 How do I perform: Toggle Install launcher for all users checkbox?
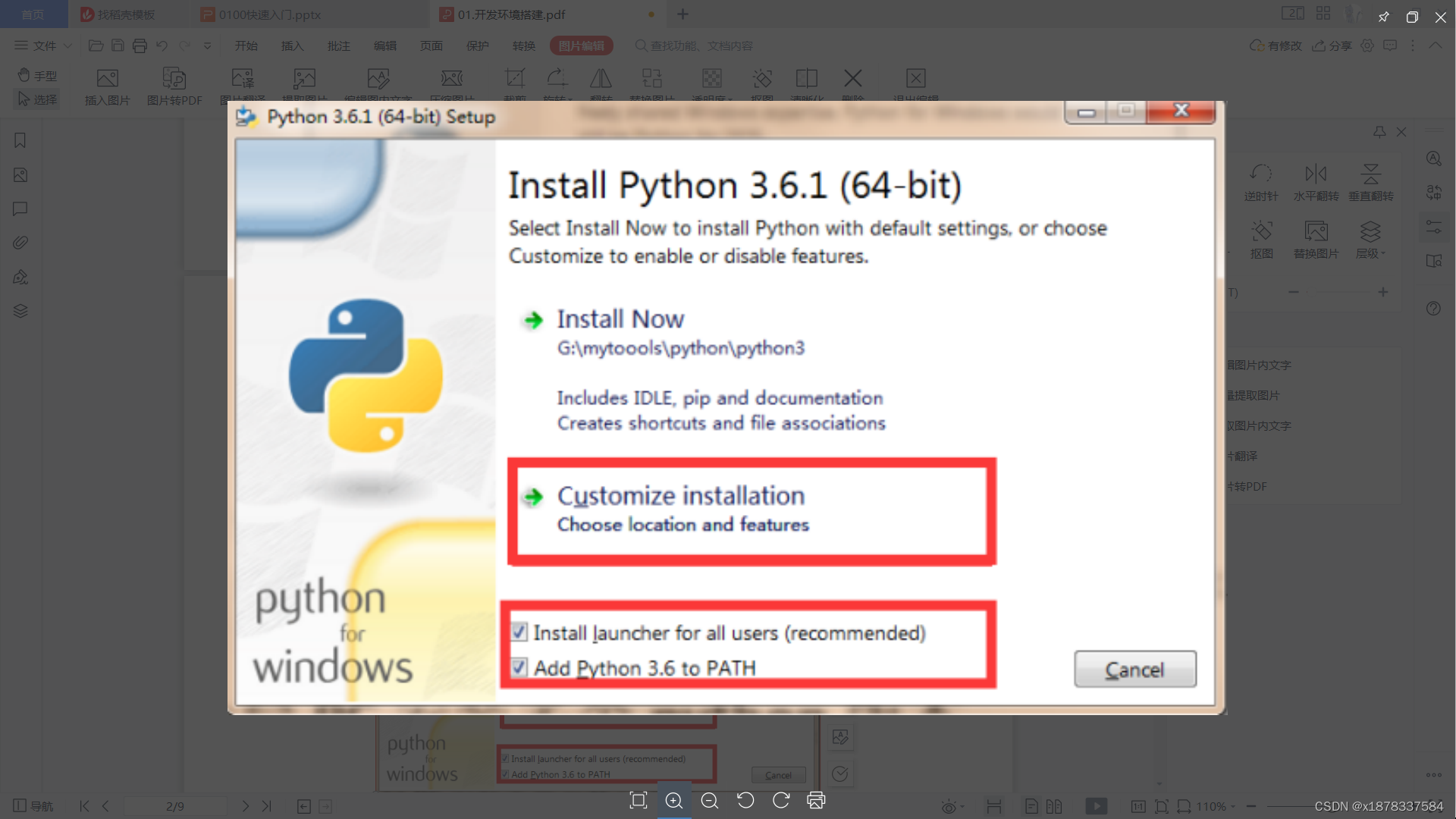[519, 632]
